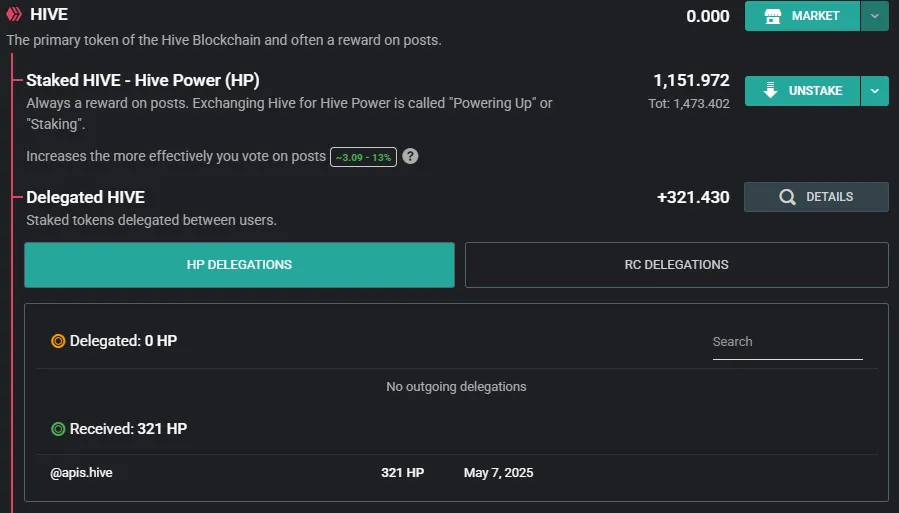Click the orange Delegated circle icon
Screen dimensions: 899x513
58,341
